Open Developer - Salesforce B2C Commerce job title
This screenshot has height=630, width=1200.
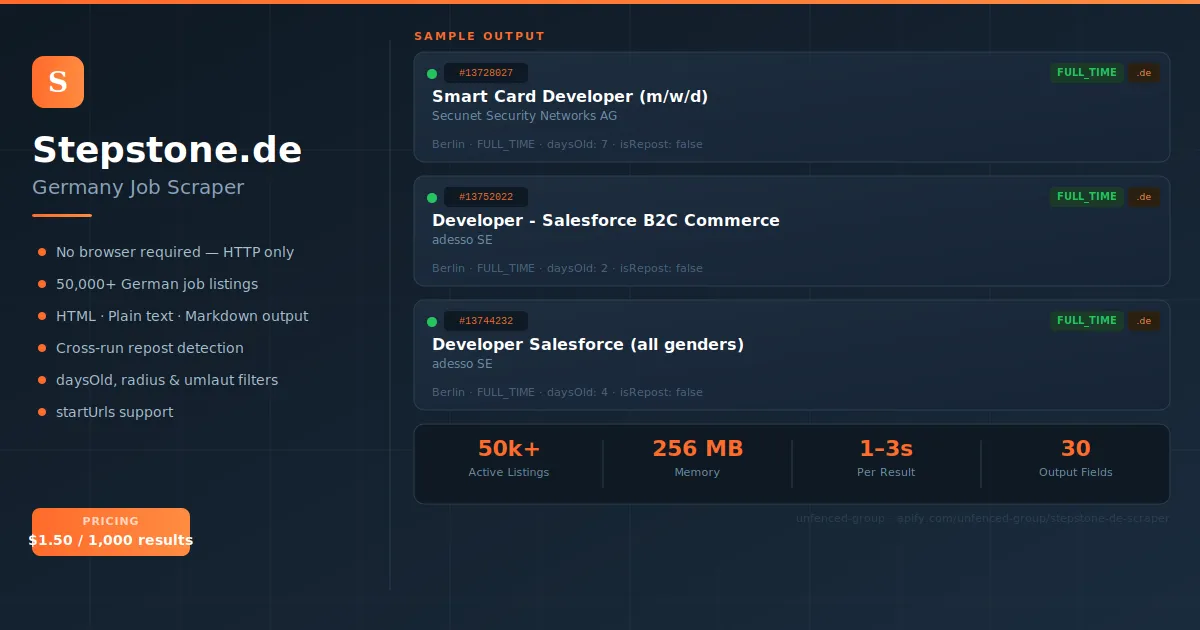(605, 221)
